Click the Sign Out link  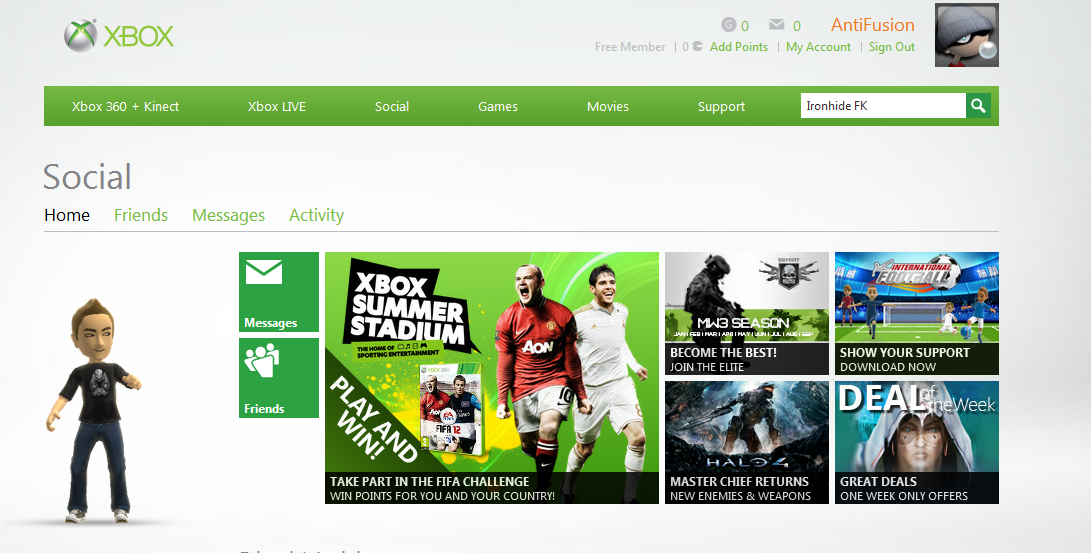(891, 47)
